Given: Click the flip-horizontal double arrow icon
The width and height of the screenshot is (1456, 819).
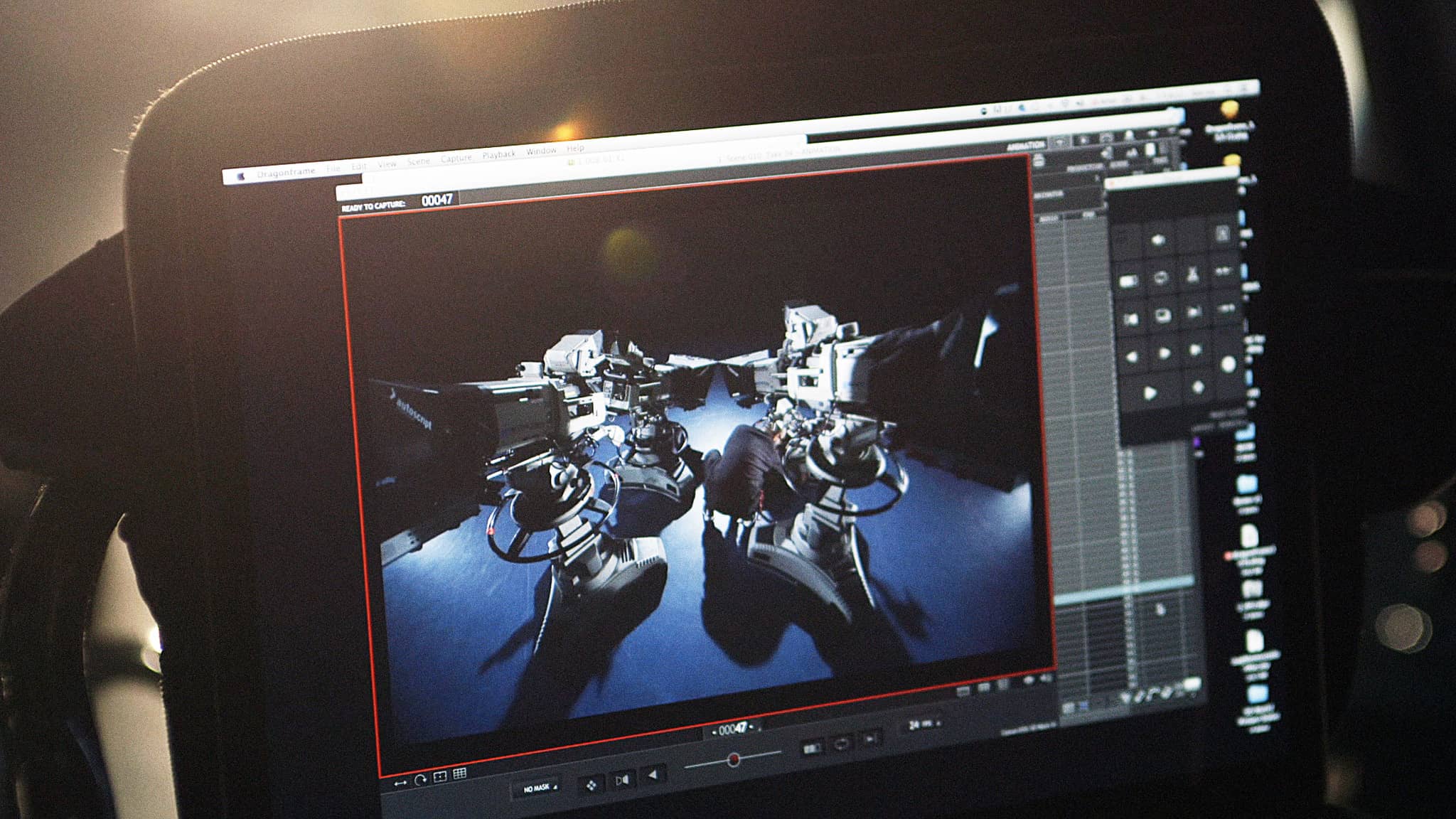Looking at the screenshot, I should click(x=400, y=783).
